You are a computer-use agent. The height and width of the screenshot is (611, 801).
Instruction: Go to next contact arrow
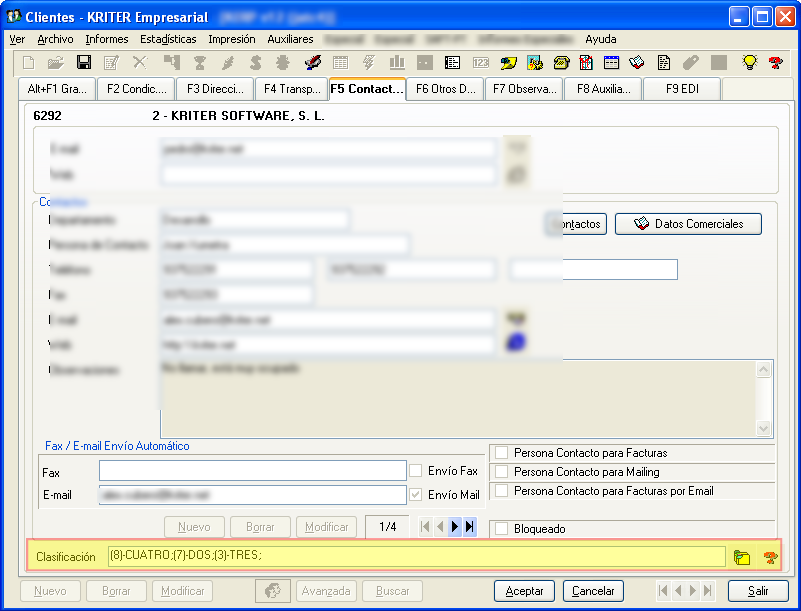(x=455, y=527)
